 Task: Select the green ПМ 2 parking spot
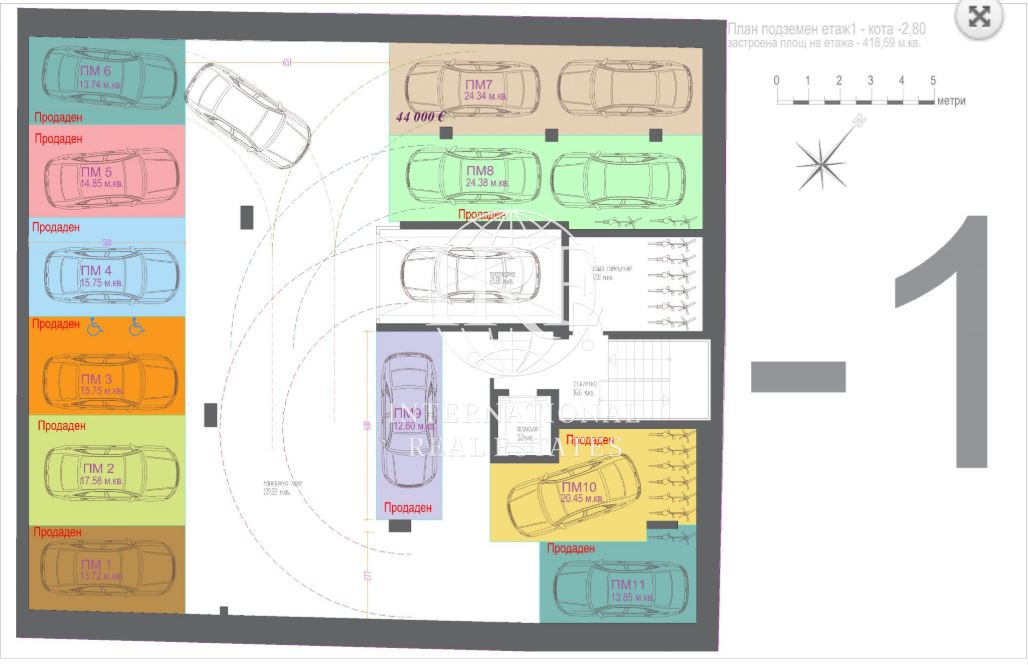(107, 470)
